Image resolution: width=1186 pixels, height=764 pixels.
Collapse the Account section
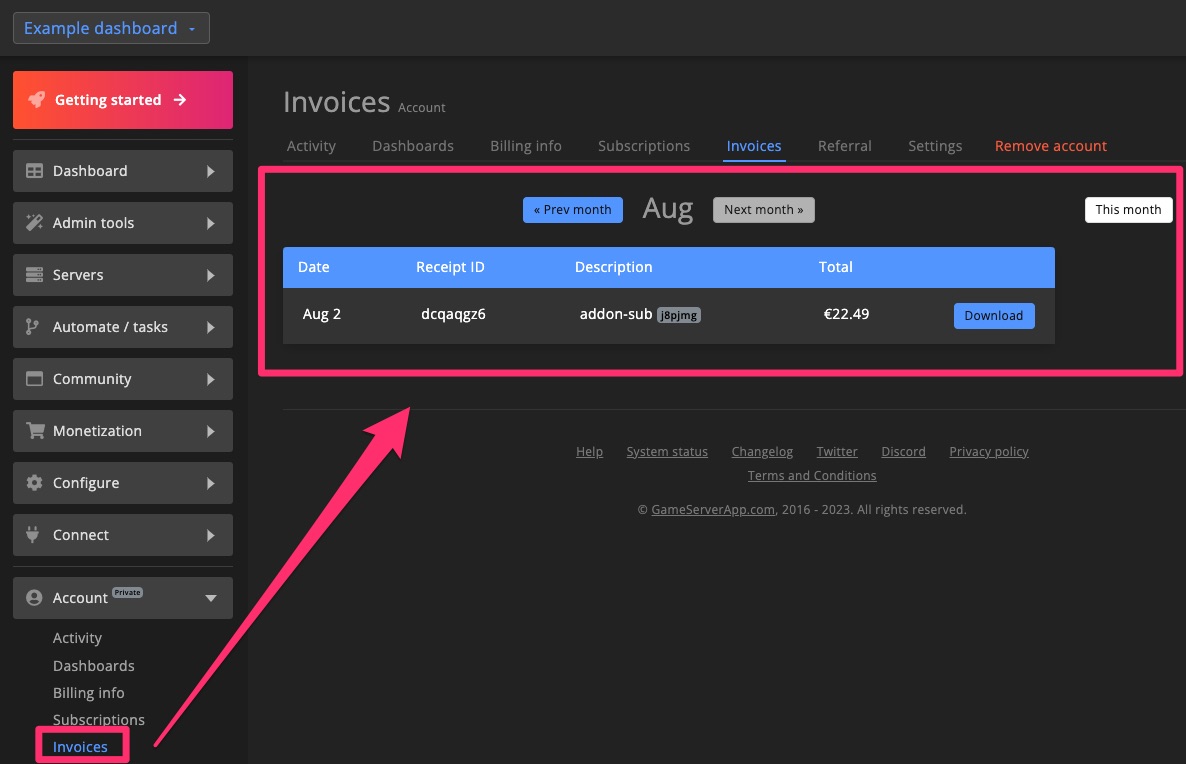pos(210,597)
